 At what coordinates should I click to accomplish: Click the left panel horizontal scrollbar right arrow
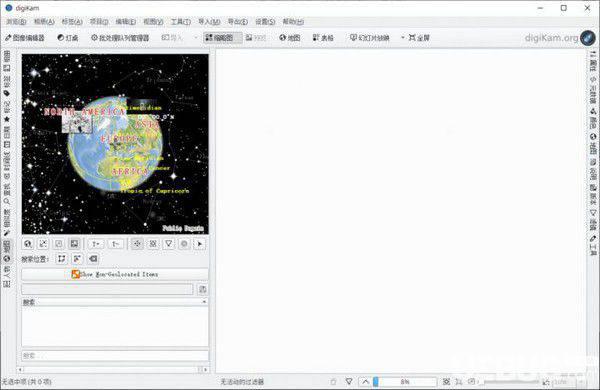tap(206, 369)
